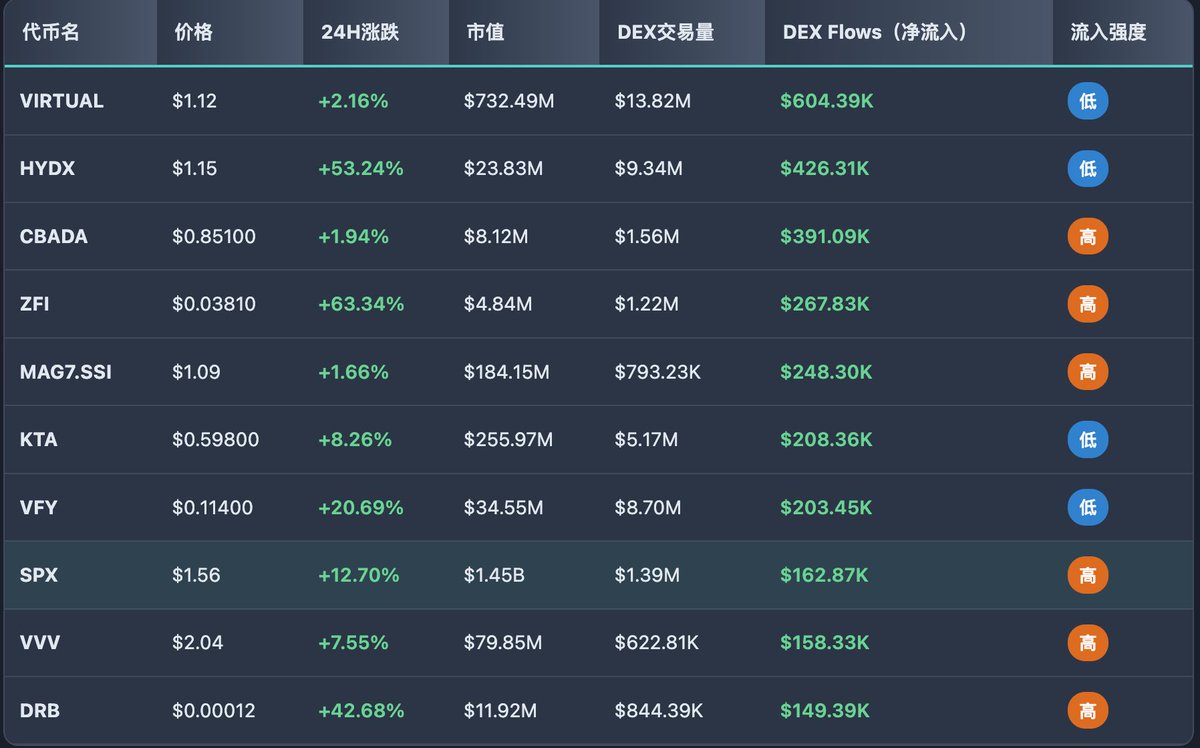
Task: Click the blue 低 badge in VIRTUAL row
Action: [x=1087, y=101]
